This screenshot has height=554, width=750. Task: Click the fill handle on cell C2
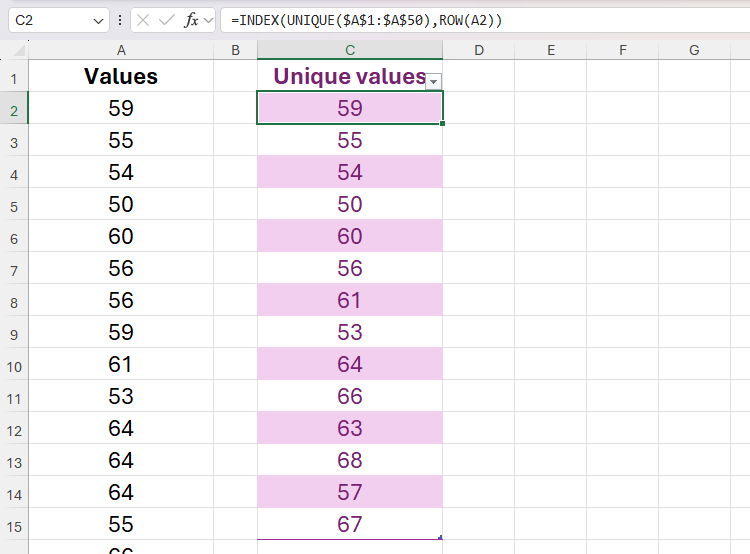pos(442,123)
